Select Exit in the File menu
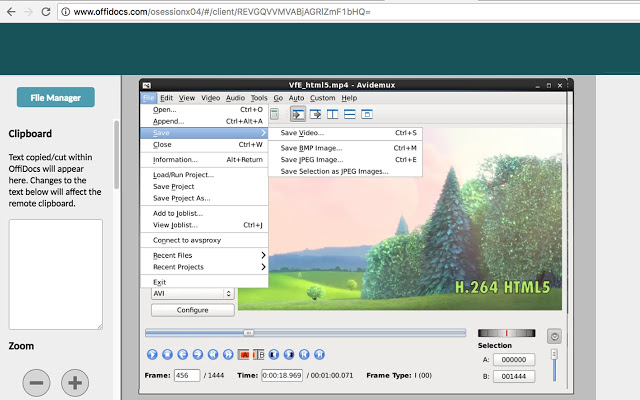Image resolution: width=640 pixels, height=400 pixels. 204,282
